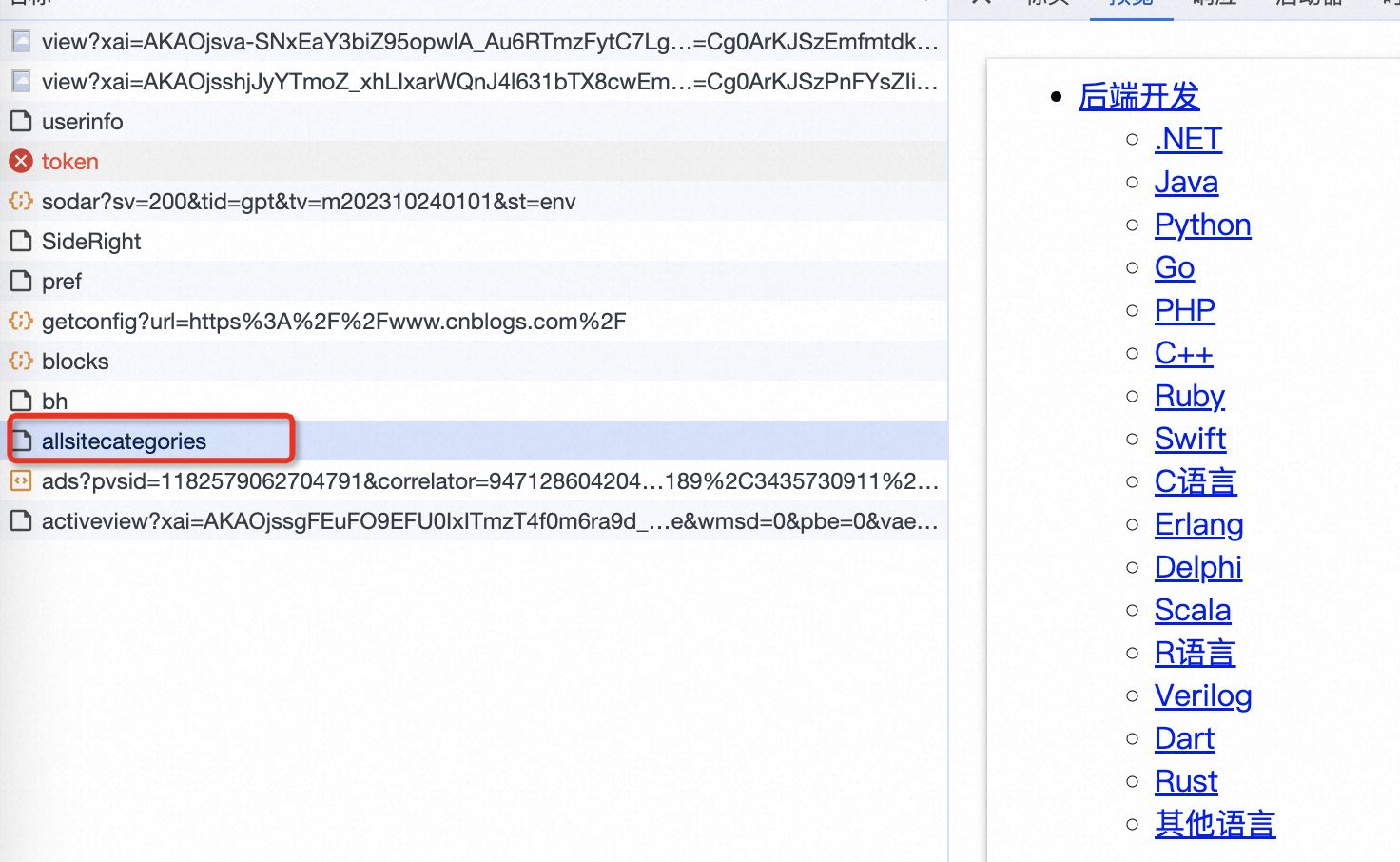
Task: Click the 其他语言 link
Action: [1215, 824]
